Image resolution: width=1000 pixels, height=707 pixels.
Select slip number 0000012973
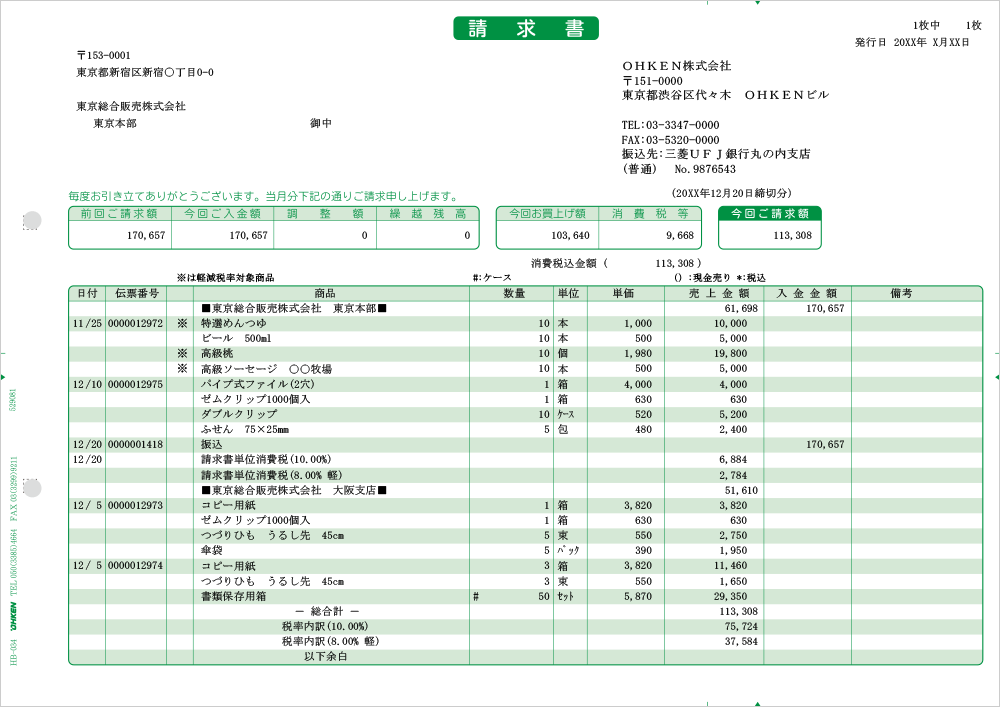(x=135, y=506)
